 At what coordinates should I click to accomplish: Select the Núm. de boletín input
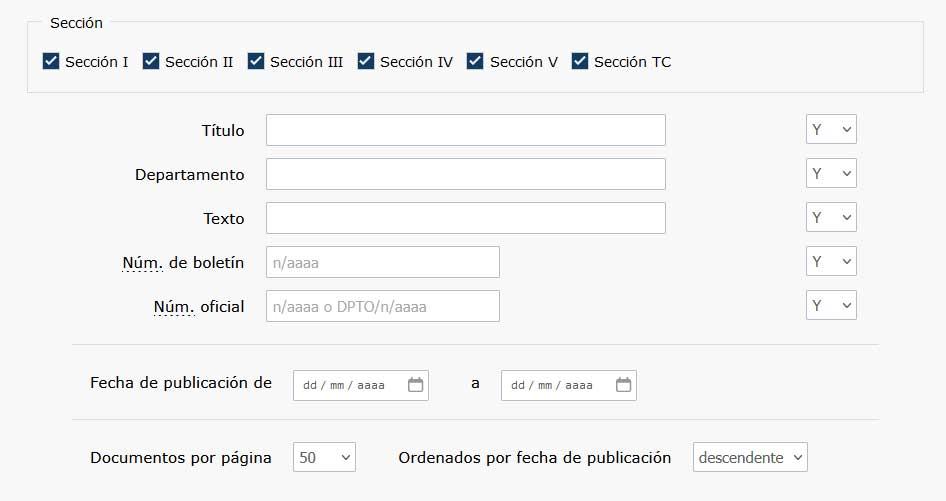click(382, 262)
